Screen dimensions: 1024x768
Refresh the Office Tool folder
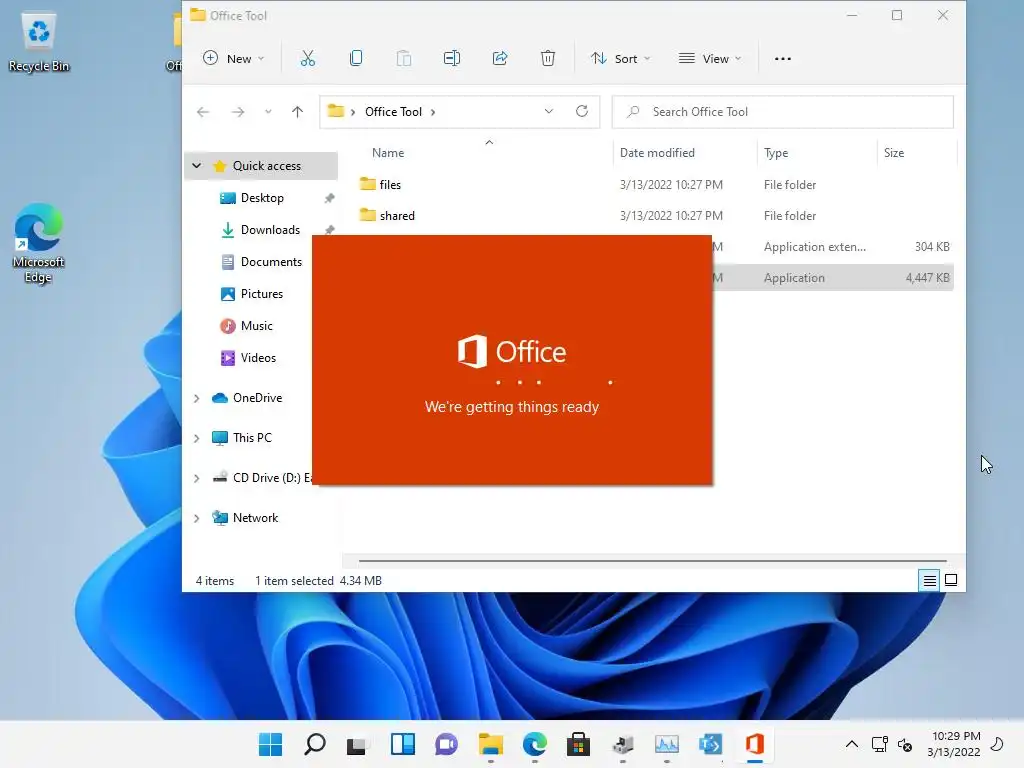(x=582, y=111)
